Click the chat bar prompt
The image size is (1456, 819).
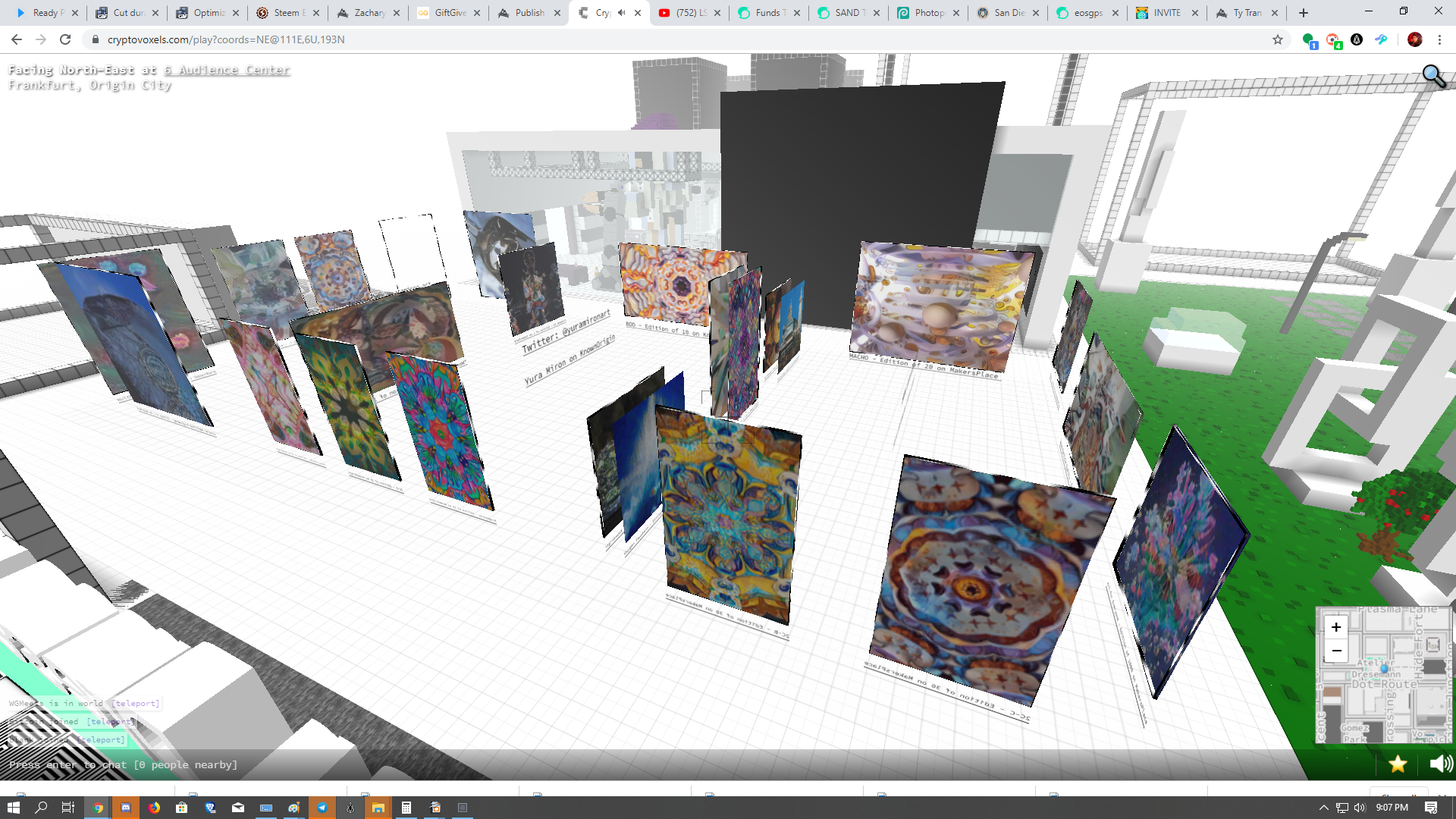[x=123, y=764]
